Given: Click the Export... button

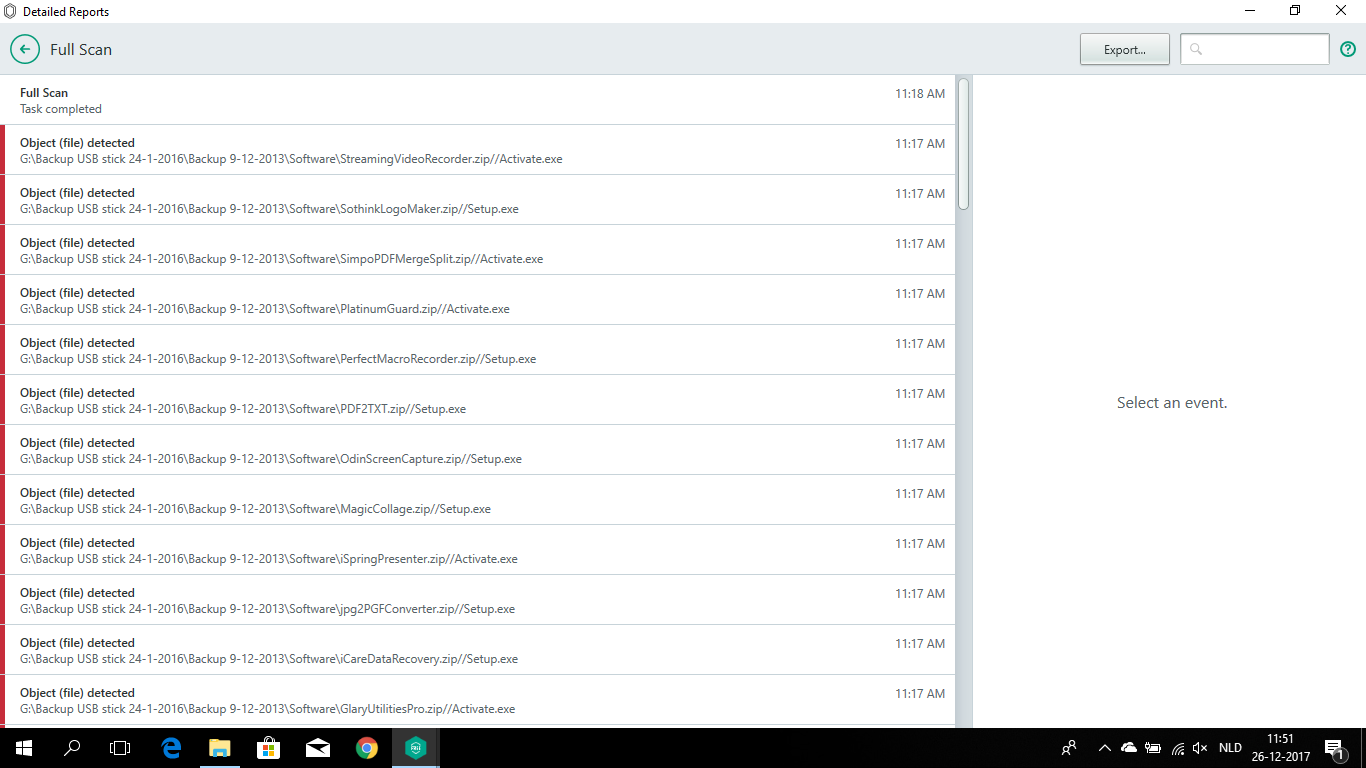Looking at the screenshot, I should tap(1125, 49).
